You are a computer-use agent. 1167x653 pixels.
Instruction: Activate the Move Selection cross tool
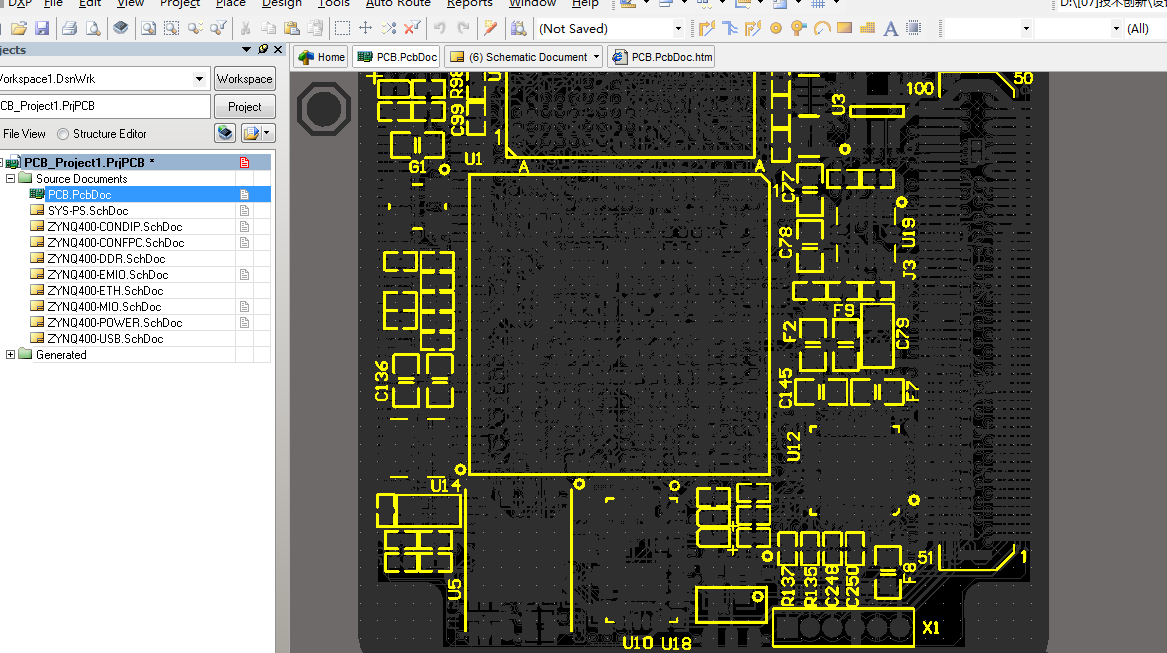[x=365, y=28]
